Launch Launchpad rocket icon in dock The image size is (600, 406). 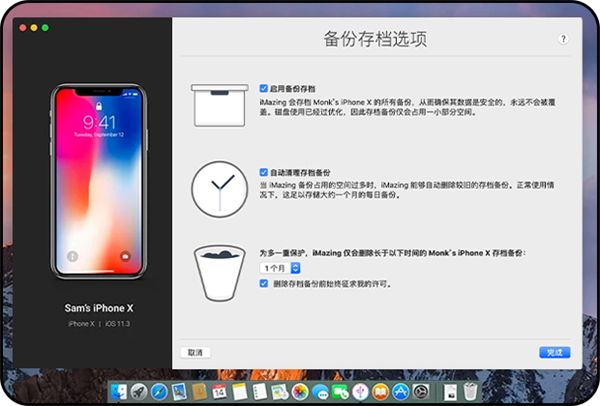pos(139,392)
